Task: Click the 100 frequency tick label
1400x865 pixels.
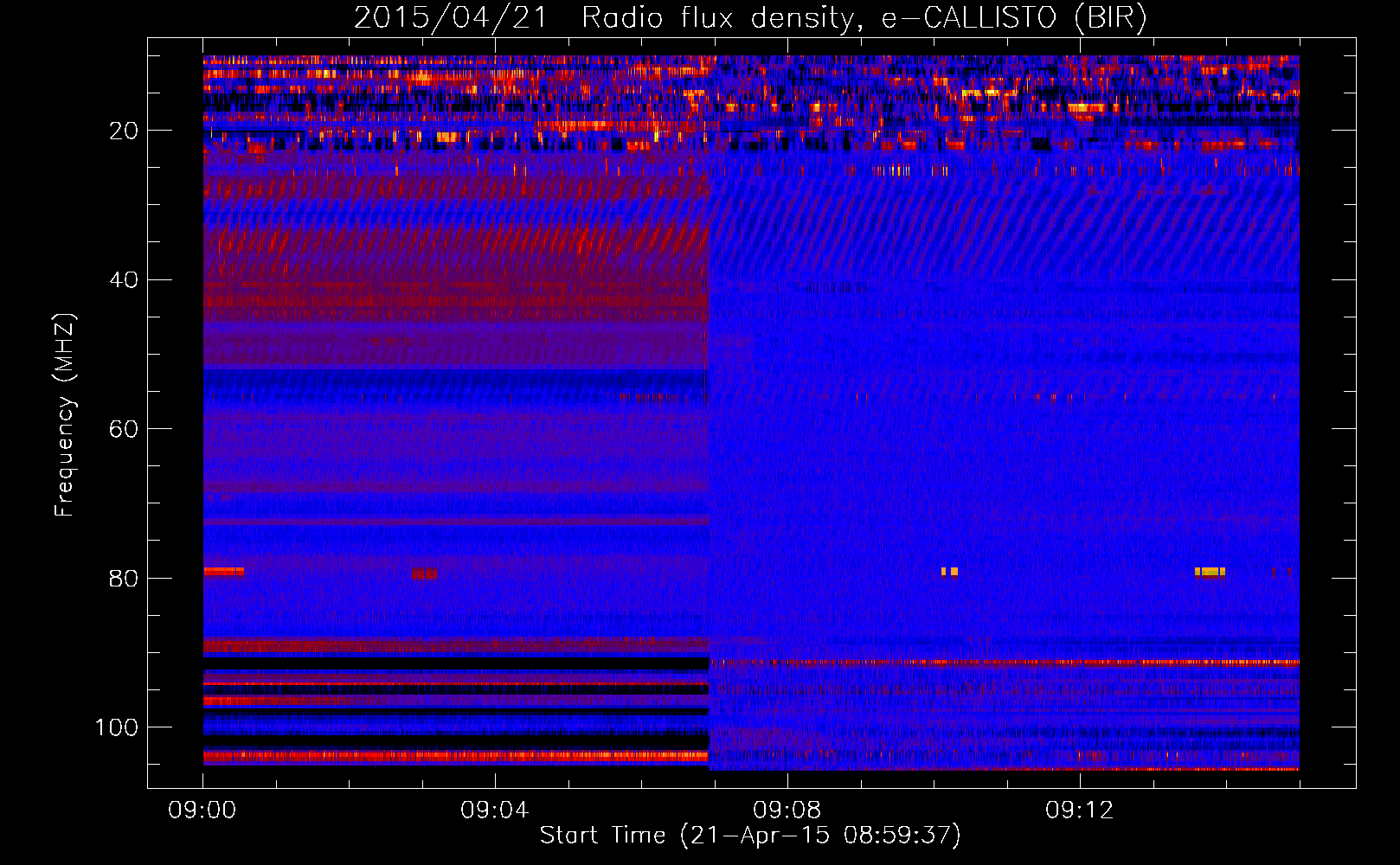Action: [x=116, y=727]
